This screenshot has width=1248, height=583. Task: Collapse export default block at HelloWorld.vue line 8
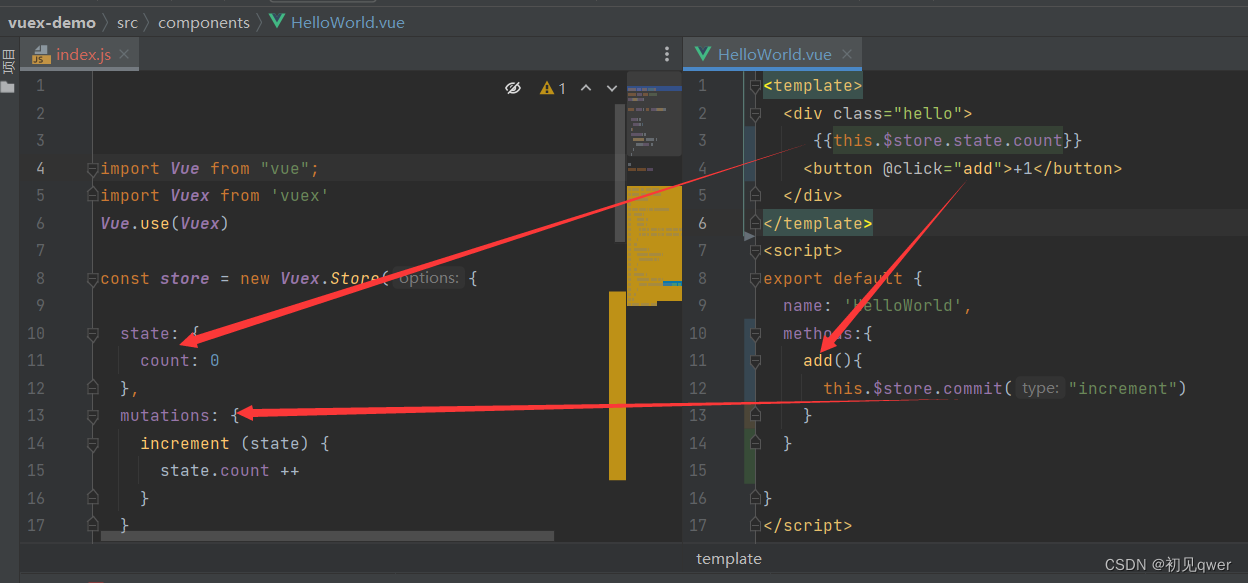click(755, 278)
